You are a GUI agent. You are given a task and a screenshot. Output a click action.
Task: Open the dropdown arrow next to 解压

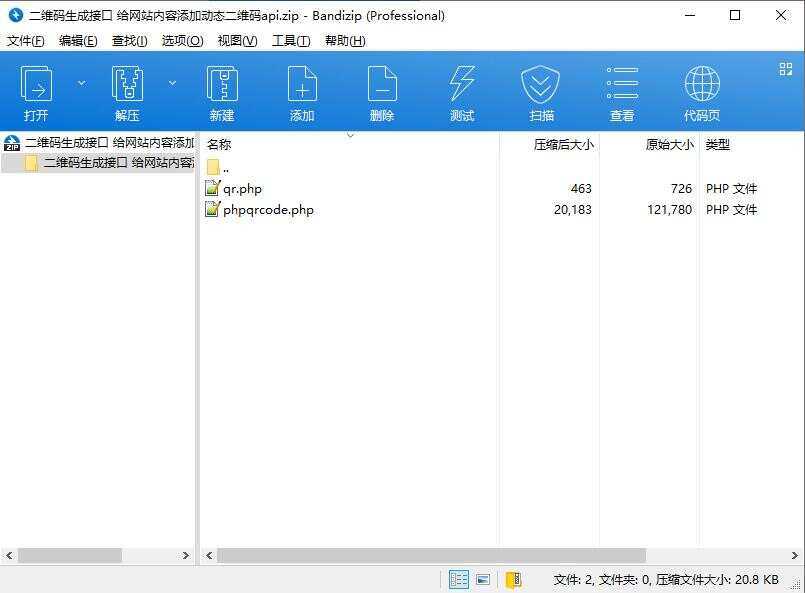pos(172,83)
